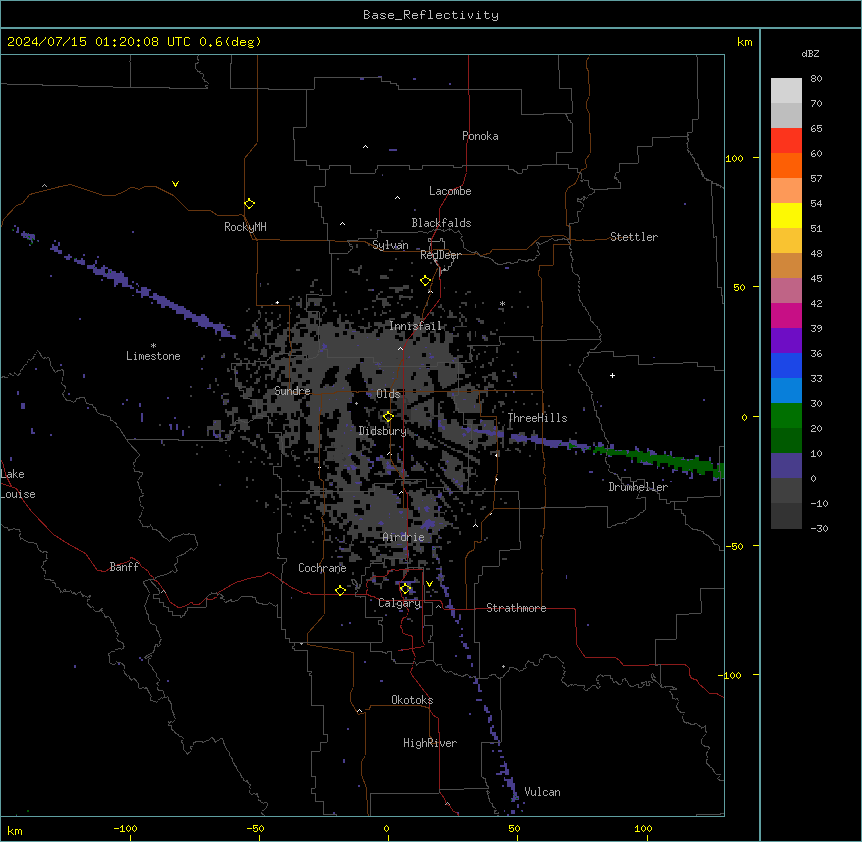
Task: Click the yellow marker between Olds and Didsbury
Action: (388, 417)
